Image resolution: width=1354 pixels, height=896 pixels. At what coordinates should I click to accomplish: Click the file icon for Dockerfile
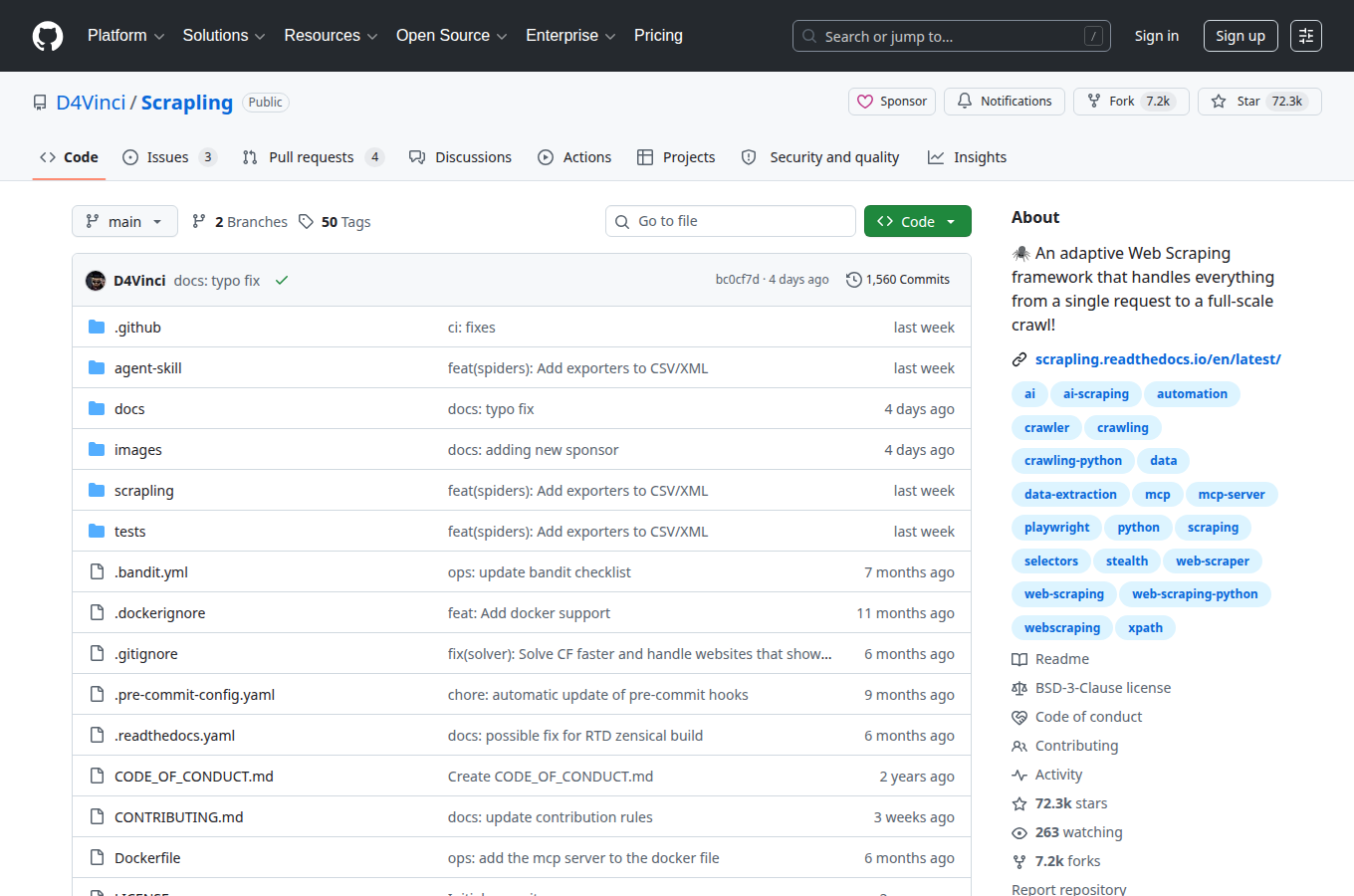pos(97,857)
